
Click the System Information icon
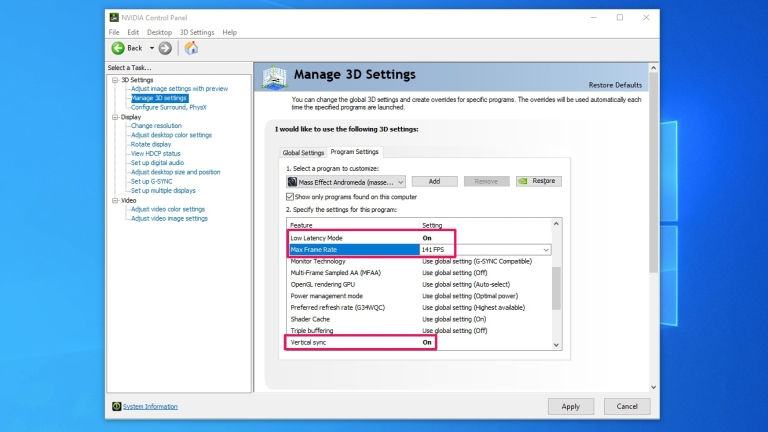click(x=117, y=407)
